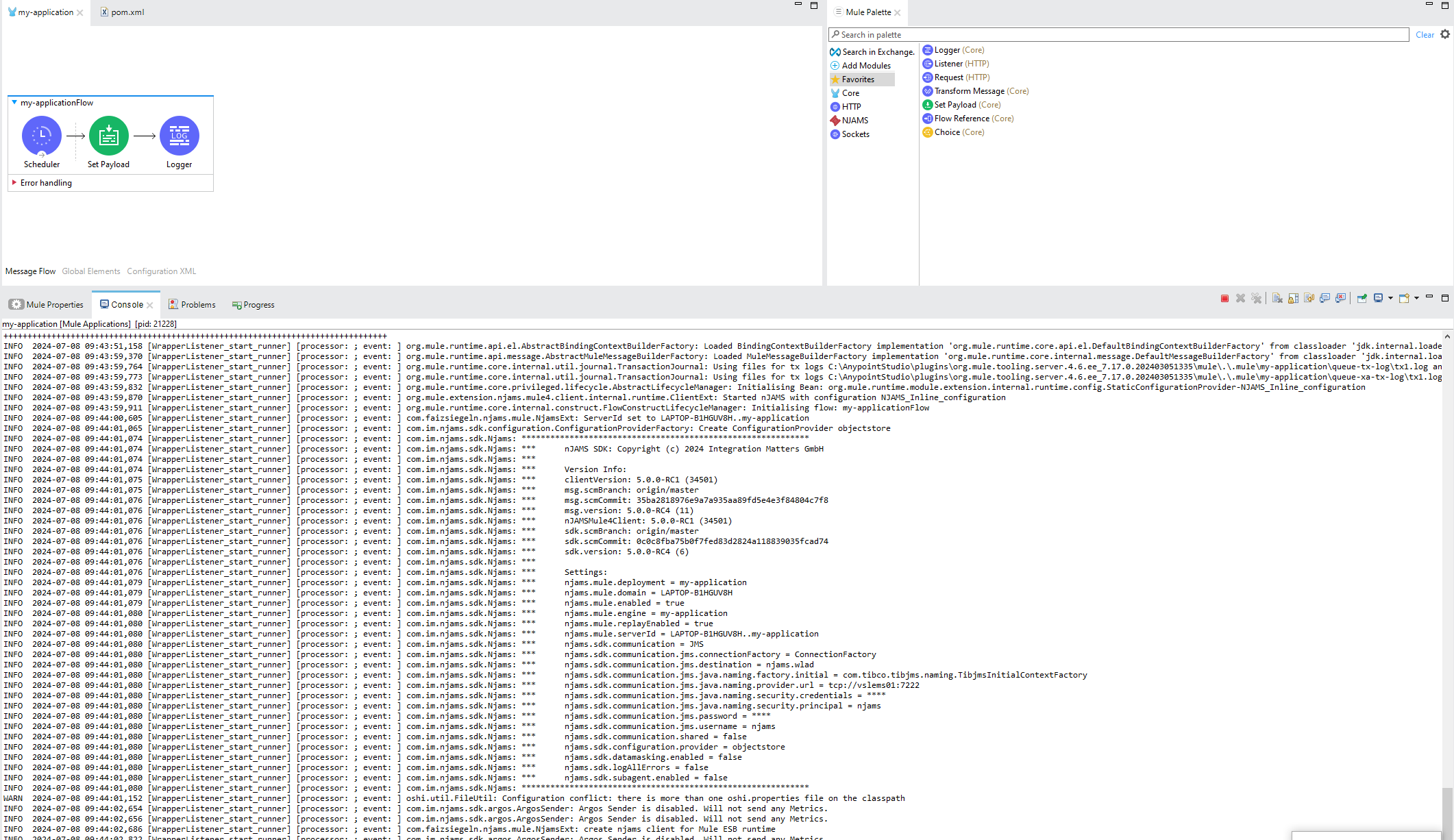Open the Open Console dropdown arrow

[1416, 298]
